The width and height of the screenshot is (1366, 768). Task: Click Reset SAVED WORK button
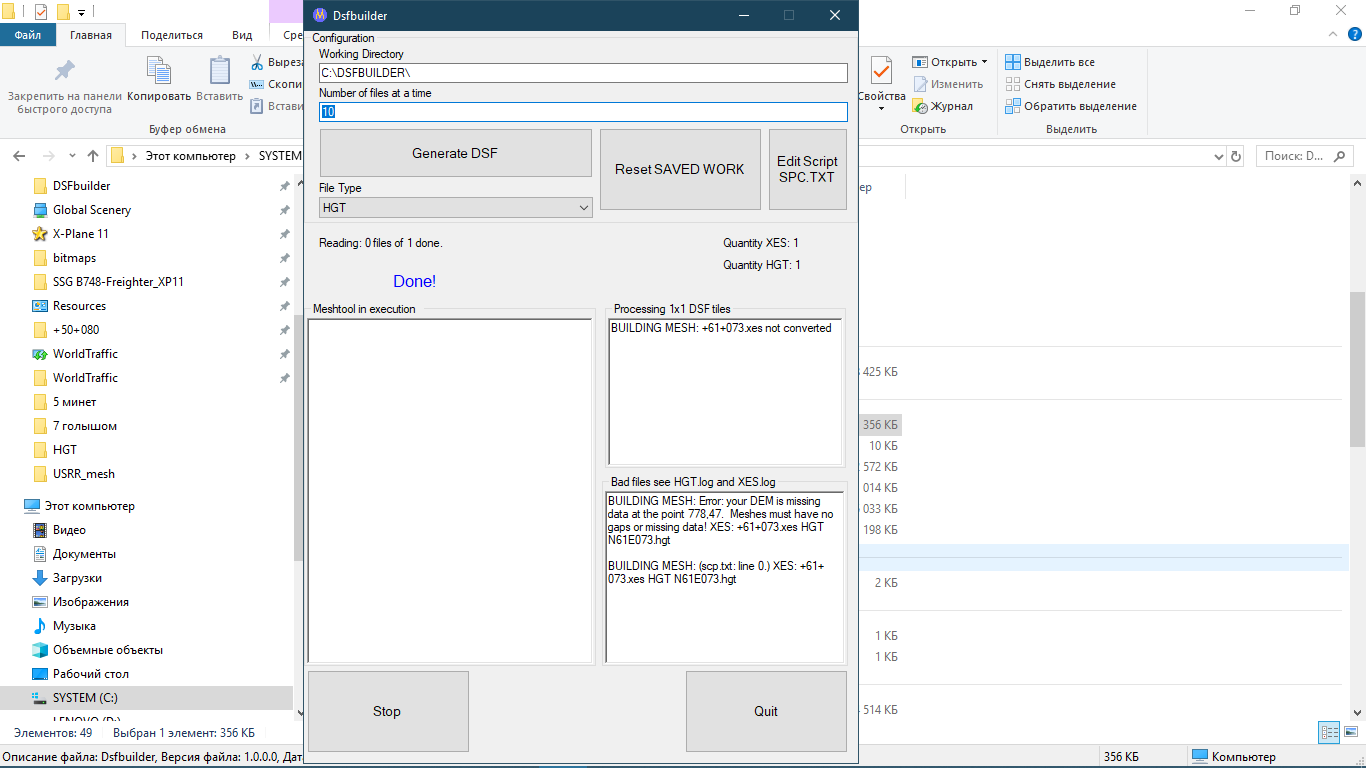pyautogui.click(x=680, y=169)
